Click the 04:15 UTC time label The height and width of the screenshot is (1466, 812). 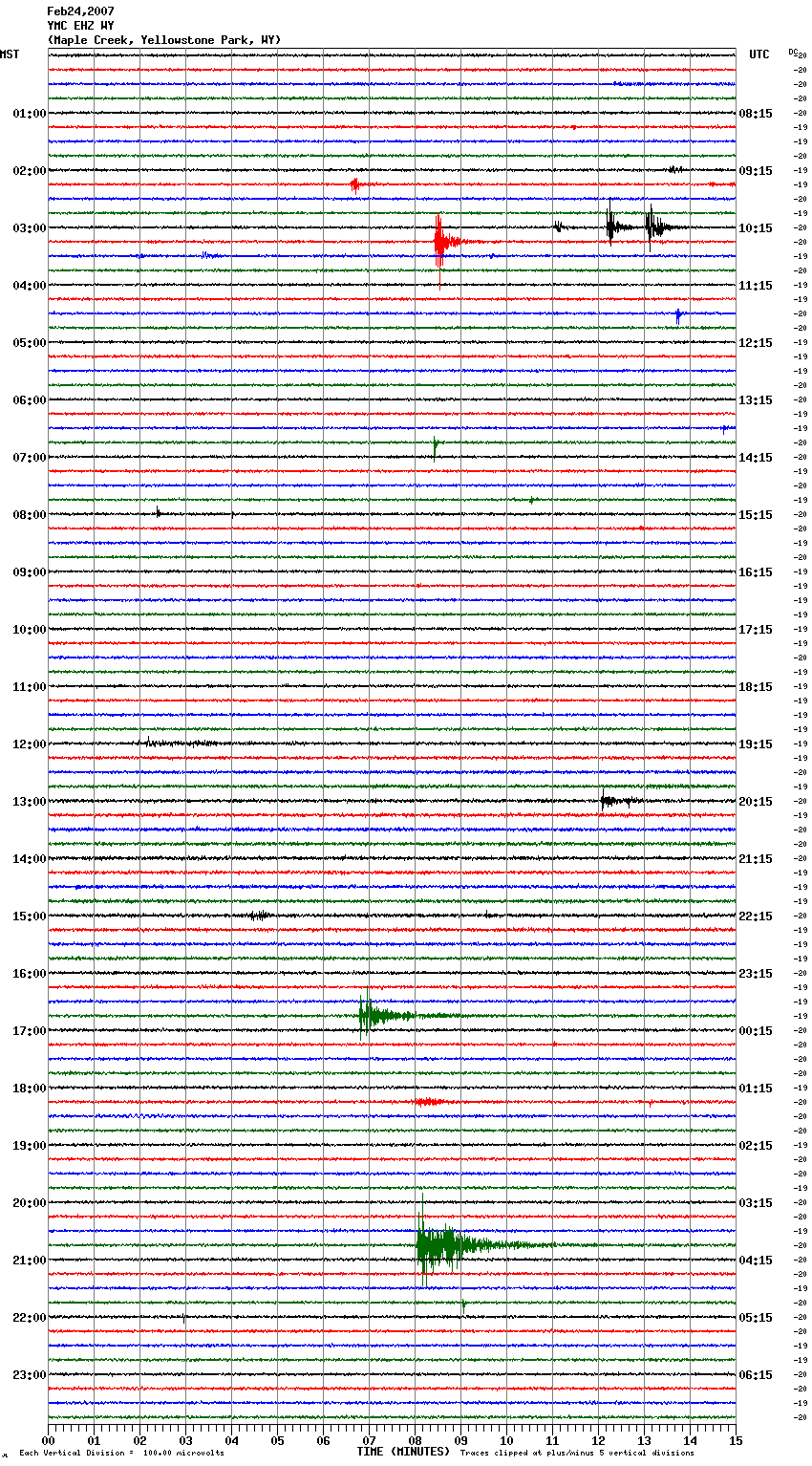click(756, 1260)
